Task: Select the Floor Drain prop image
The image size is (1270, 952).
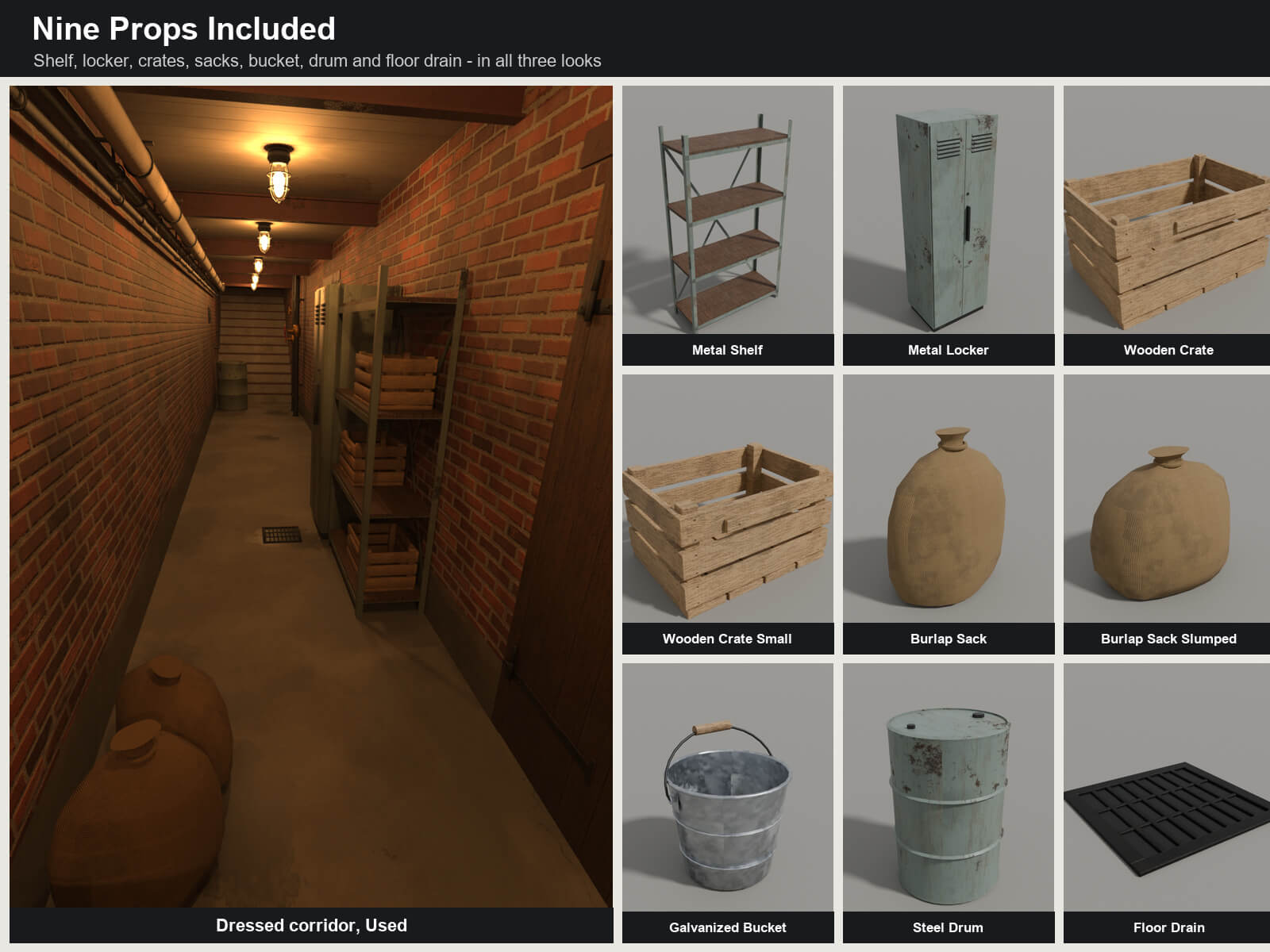Action: point(1167,787)
